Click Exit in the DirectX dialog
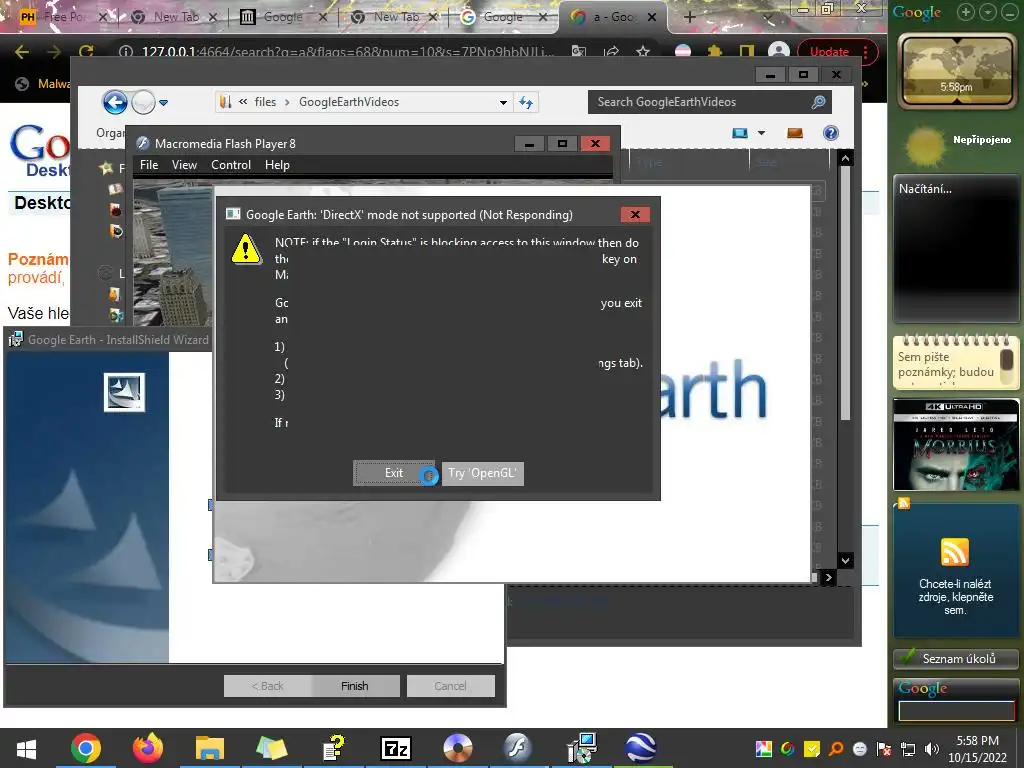The image size is (1024, 768). click(394, 473)
